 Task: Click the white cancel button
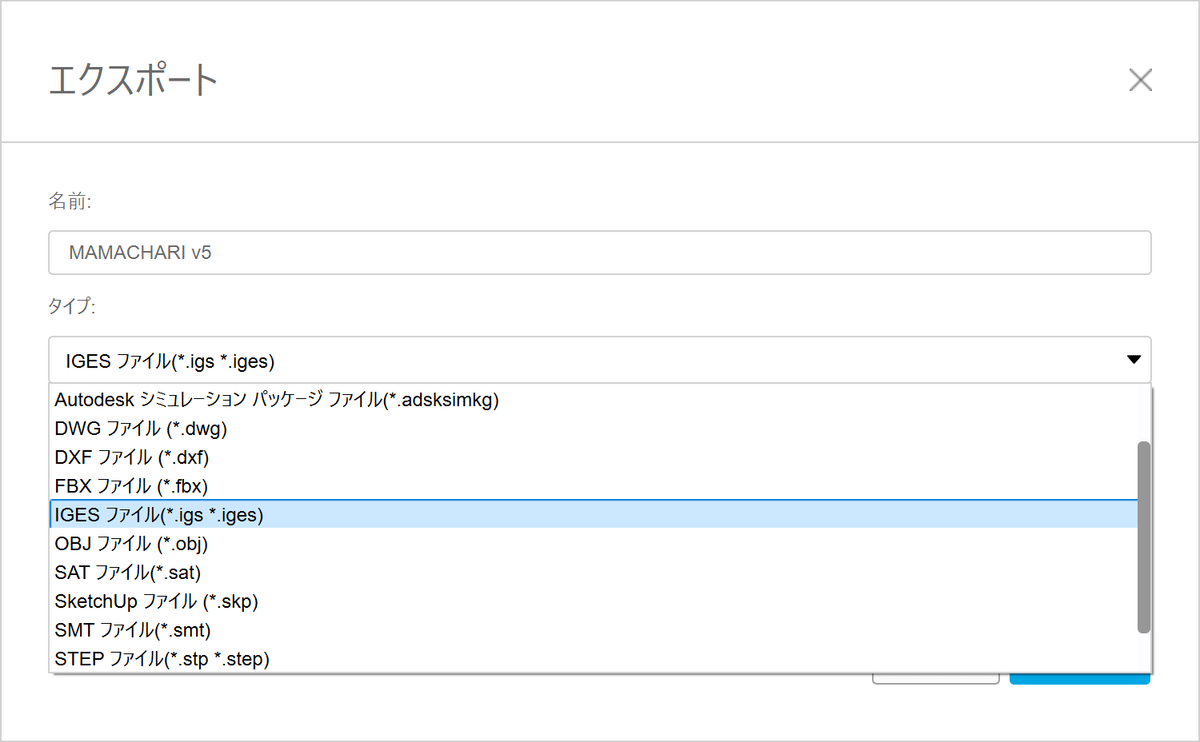(x=935, y=679)
